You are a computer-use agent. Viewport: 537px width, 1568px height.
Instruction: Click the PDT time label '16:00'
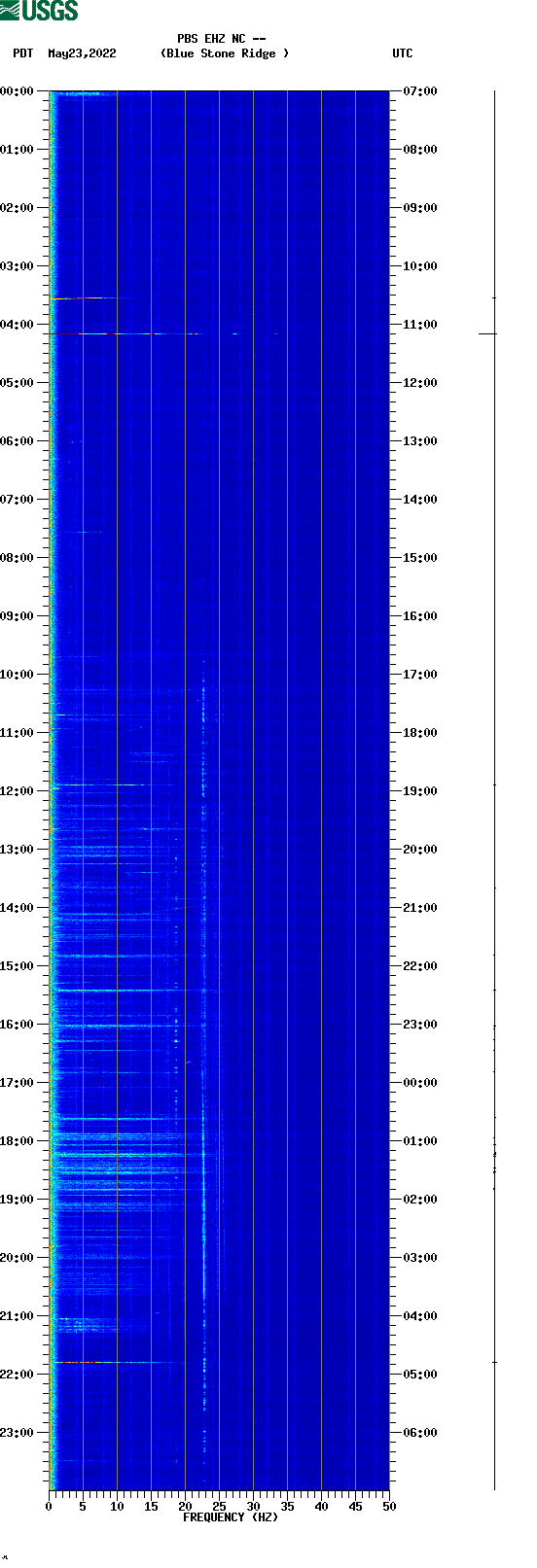click(18, 1025)
